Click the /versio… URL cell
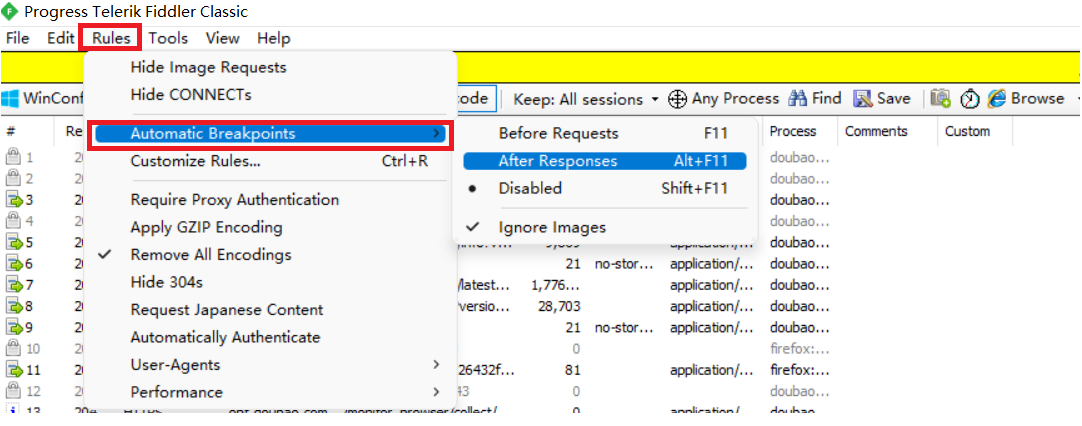Screen dimensions: 1082x426 (x=484, y=306)
